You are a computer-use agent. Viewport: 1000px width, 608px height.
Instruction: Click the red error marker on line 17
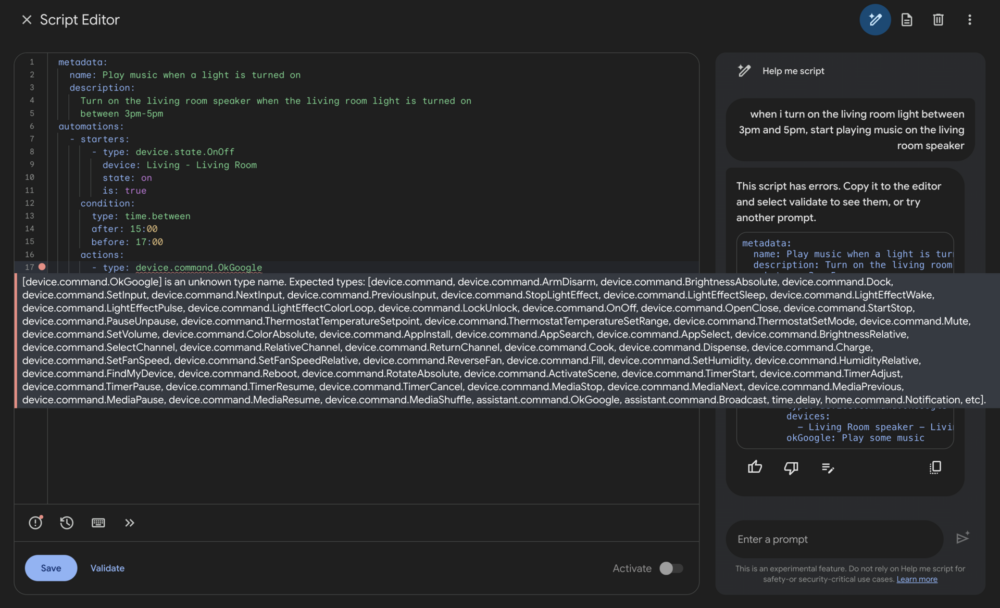coord(39,267)
